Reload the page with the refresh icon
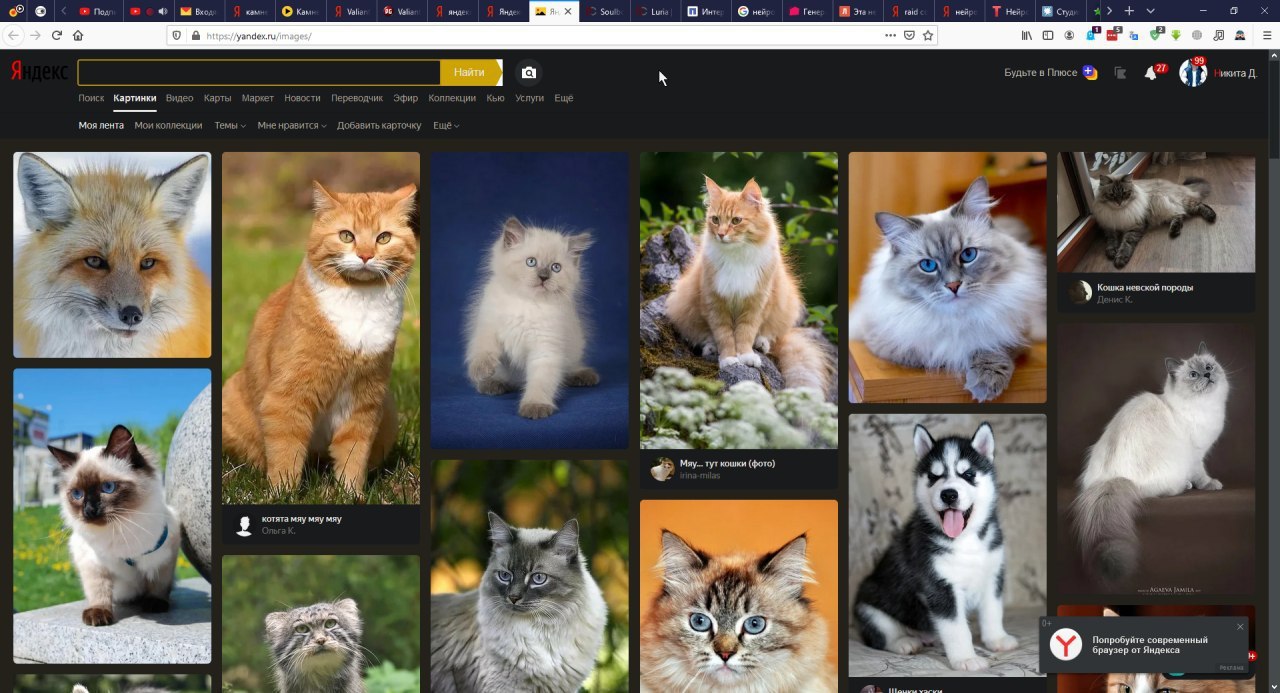 56,35
